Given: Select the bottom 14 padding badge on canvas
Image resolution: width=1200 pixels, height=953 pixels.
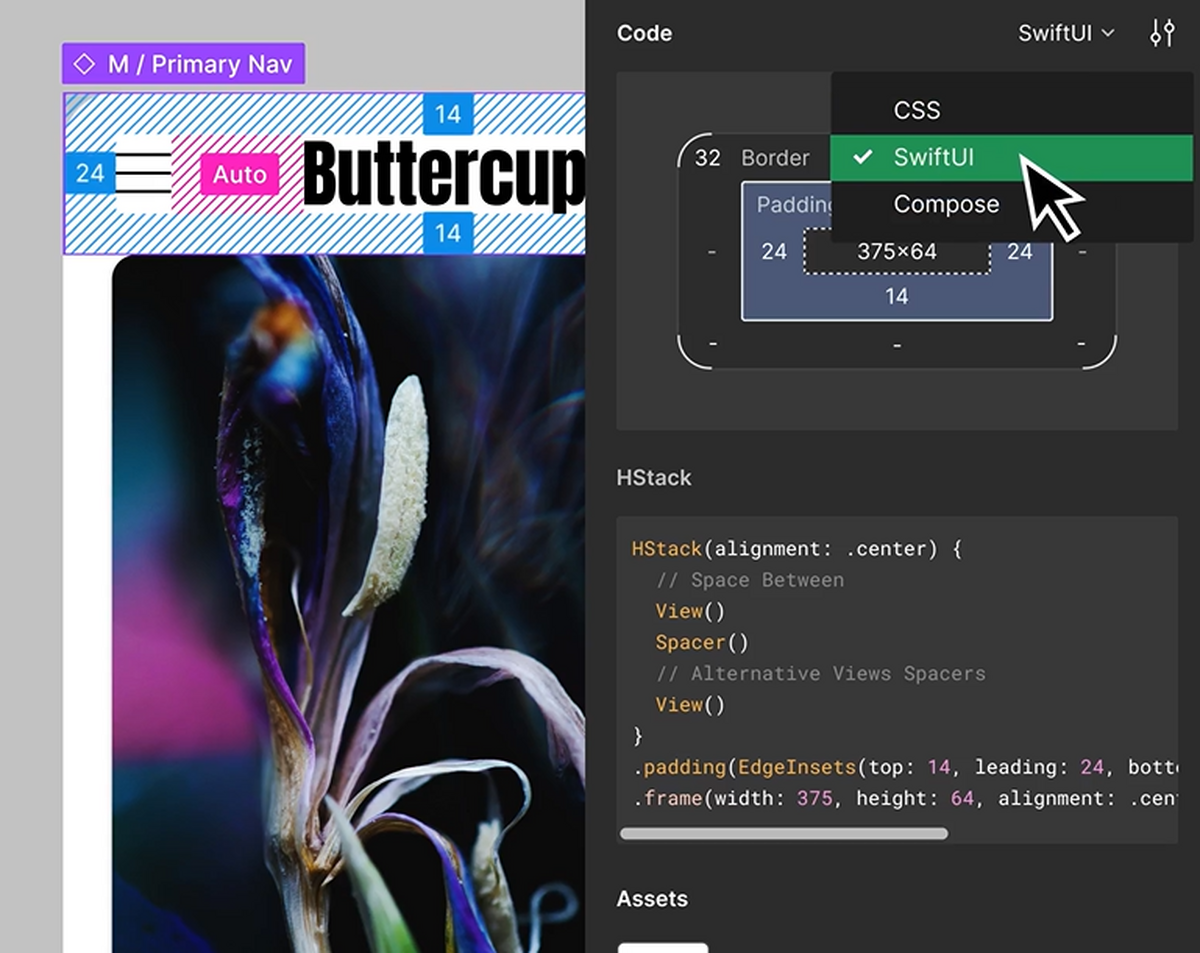Looking at the screenshot, I should pyautogui.click(x=447, y=233).
